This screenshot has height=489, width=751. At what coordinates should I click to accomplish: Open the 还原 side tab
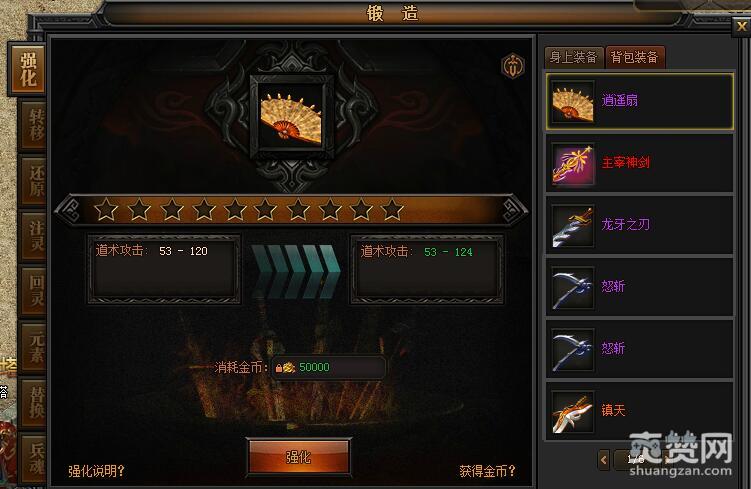tap(34, 181)
